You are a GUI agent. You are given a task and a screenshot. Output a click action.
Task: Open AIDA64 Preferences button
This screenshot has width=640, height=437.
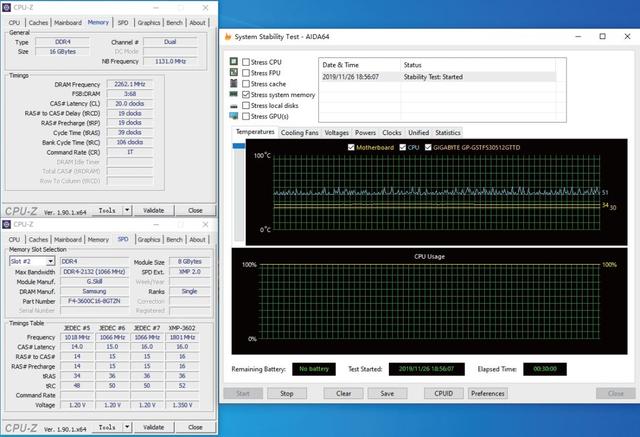click(488, 393)
